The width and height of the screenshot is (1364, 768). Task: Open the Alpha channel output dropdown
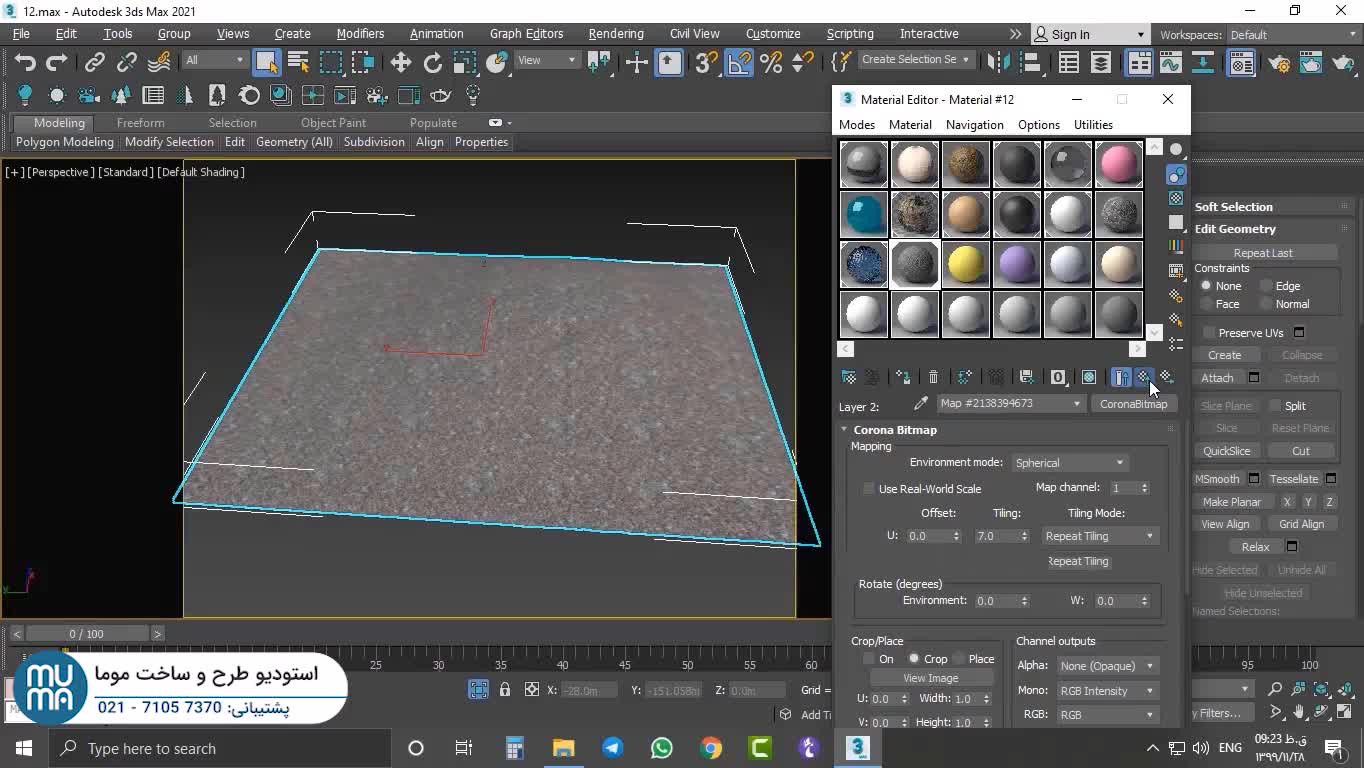[x=1106, y=666]
